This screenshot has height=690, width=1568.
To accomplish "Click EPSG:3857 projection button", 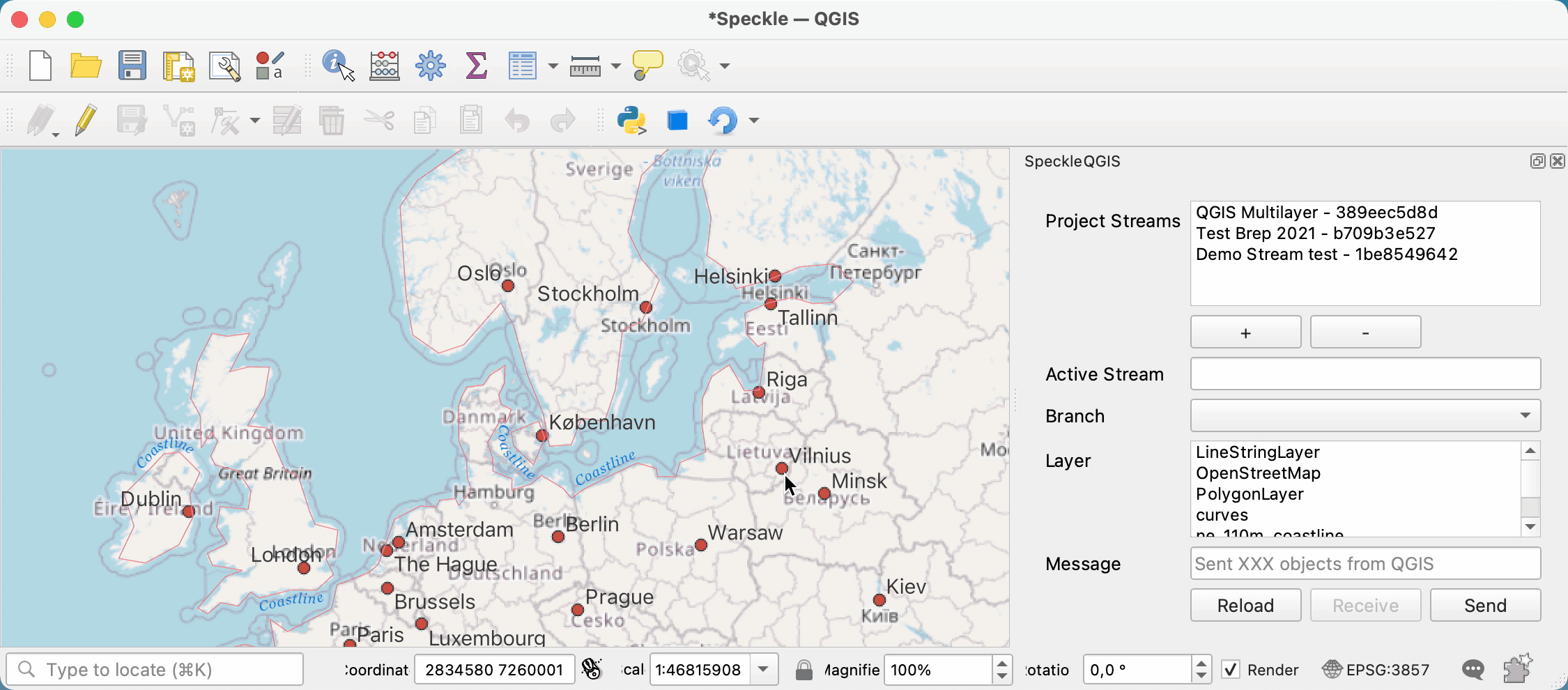I will click(x=1376, y=670).
